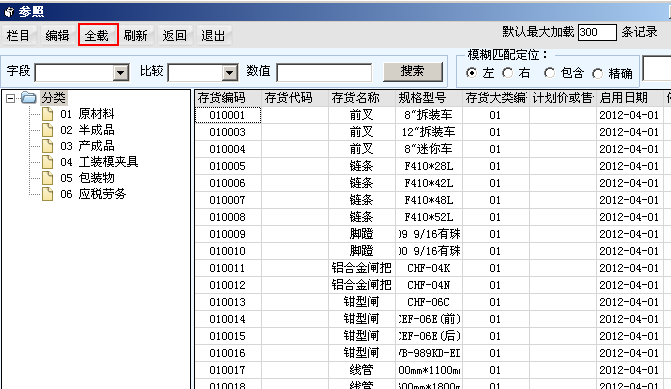
Task: Click the 12"拆装车 spec cell
Action: pos(429,132)
